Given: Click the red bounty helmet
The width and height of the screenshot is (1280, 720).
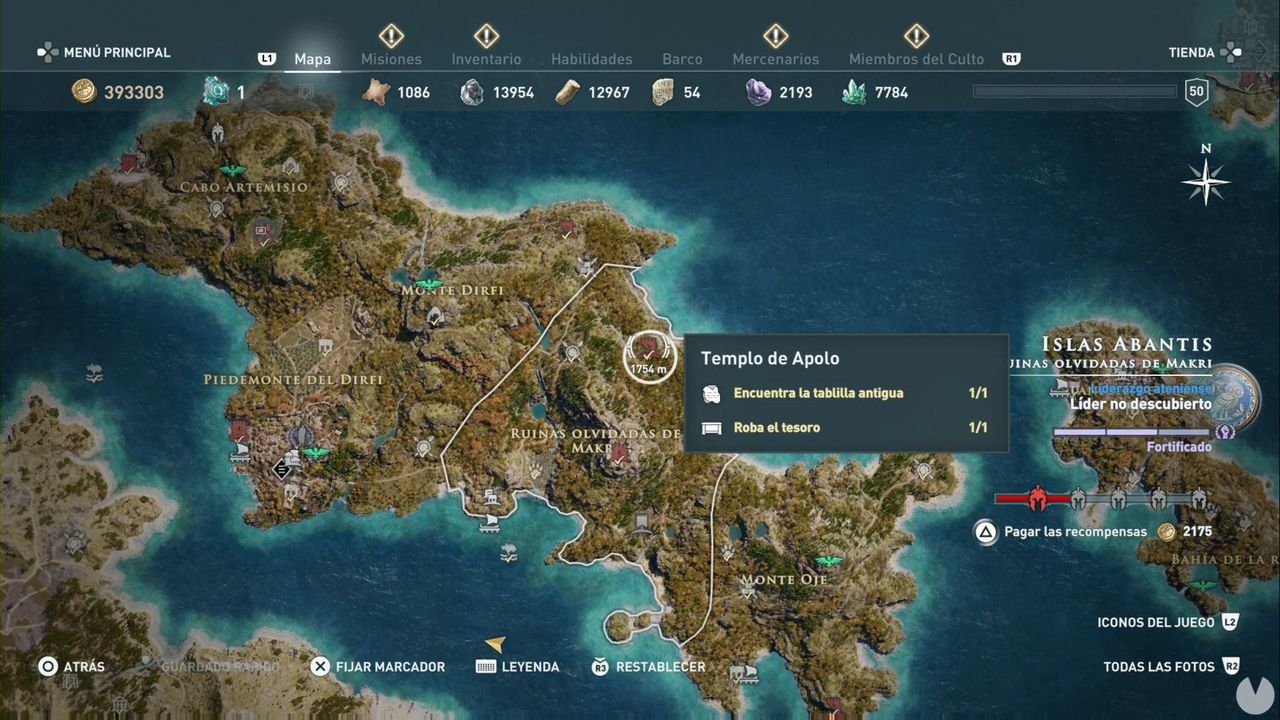Looking at the screenshot, I should [1038, 497].
